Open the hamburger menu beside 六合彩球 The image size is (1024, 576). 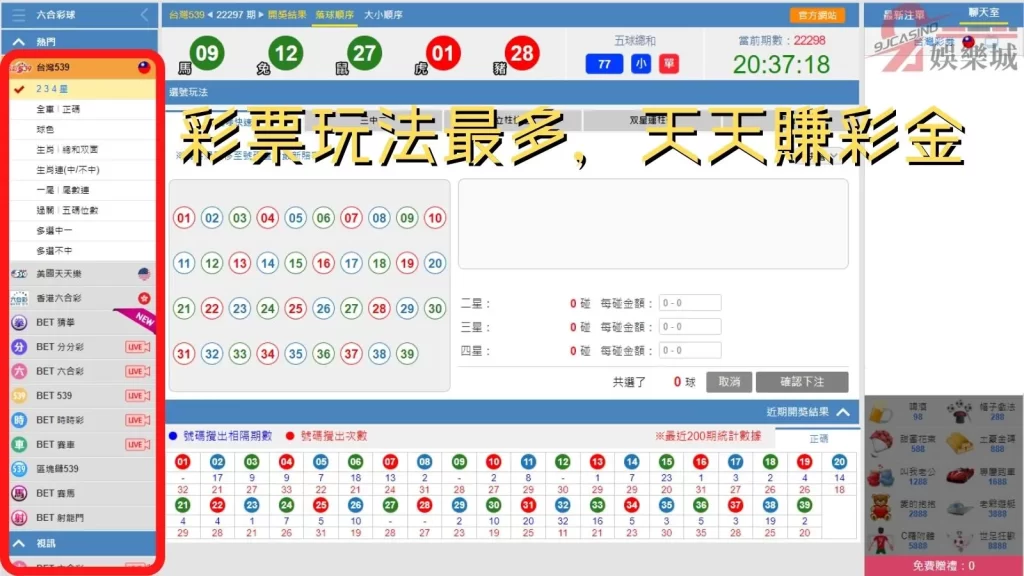[18, 15]
